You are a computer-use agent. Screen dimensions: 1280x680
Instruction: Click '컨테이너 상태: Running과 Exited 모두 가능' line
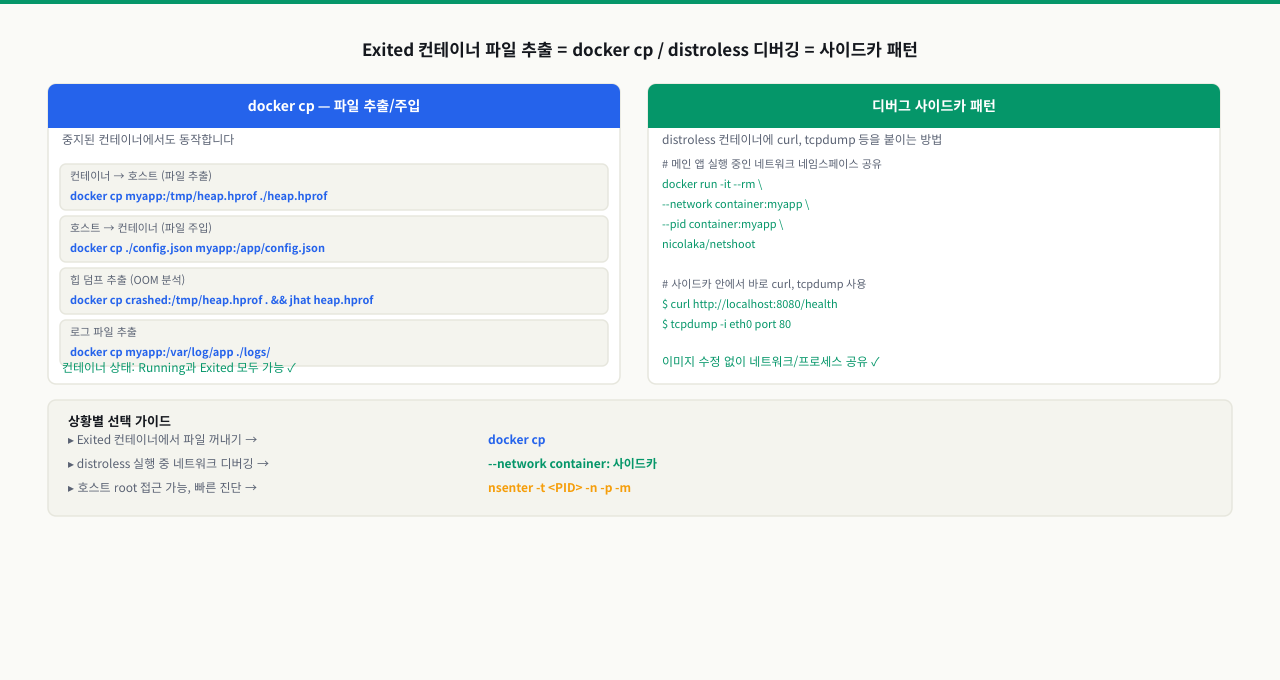pos(179,368)
